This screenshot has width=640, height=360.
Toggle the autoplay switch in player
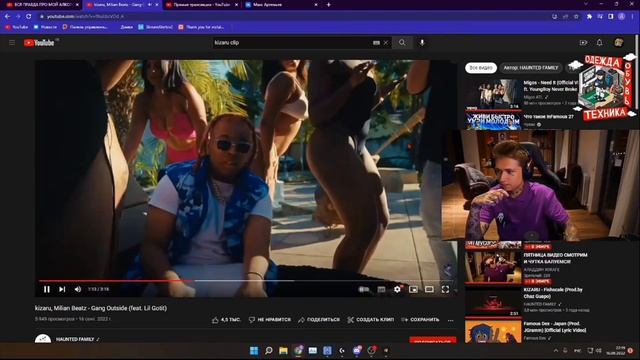pos(364,289)
